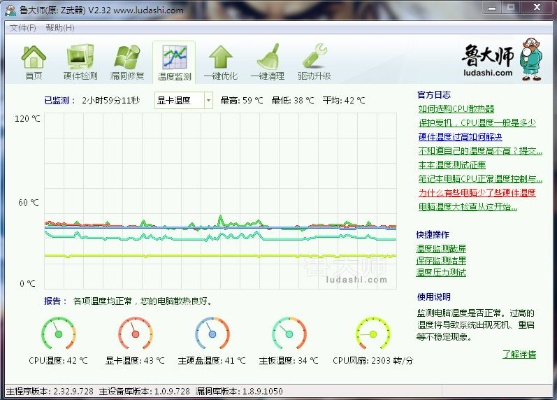Open link 如何选购CPU散热器
557x400 pixels.
coord(456,109)
